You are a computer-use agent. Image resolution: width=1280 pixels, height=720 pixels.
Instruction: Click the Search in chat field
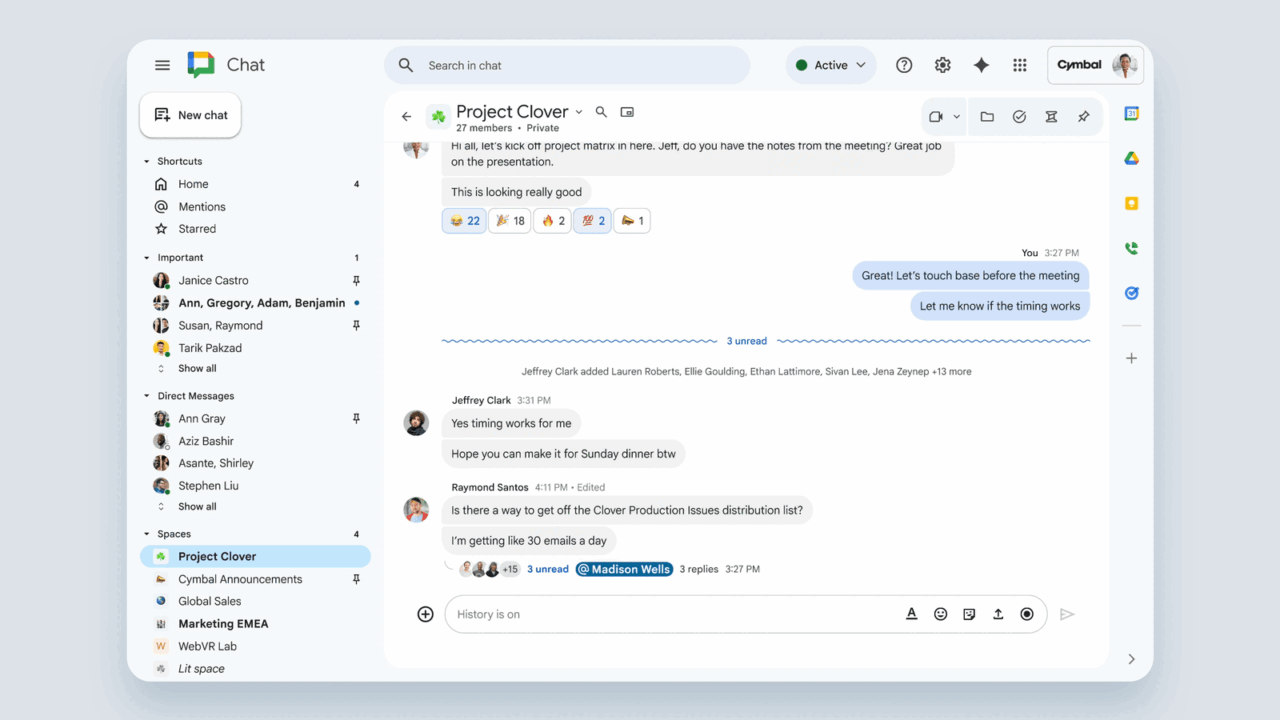pyautogui.click(x=580, y=65)
